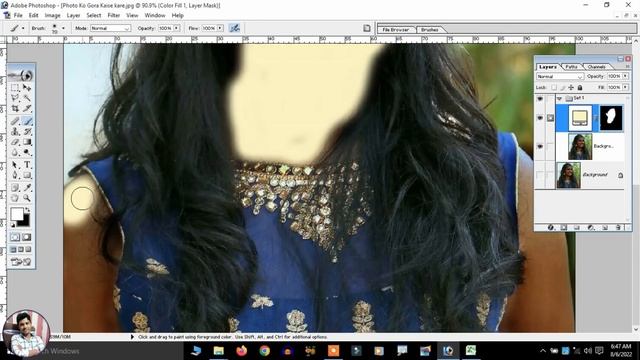Enable Lock transparent pixels checkbox
This screenshot has width=640, height=360.
554,87
